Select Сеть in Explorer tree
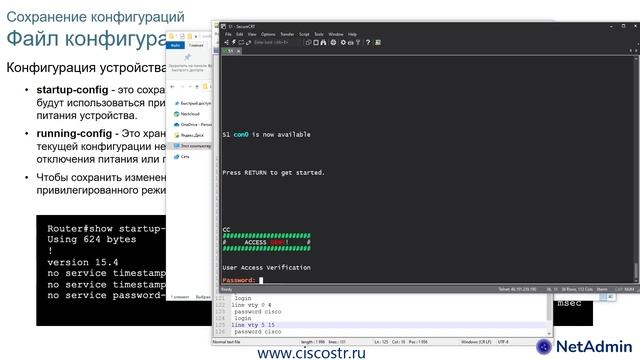Image resolution: width=640 pixels, height=360 pixels. (182, 156)
